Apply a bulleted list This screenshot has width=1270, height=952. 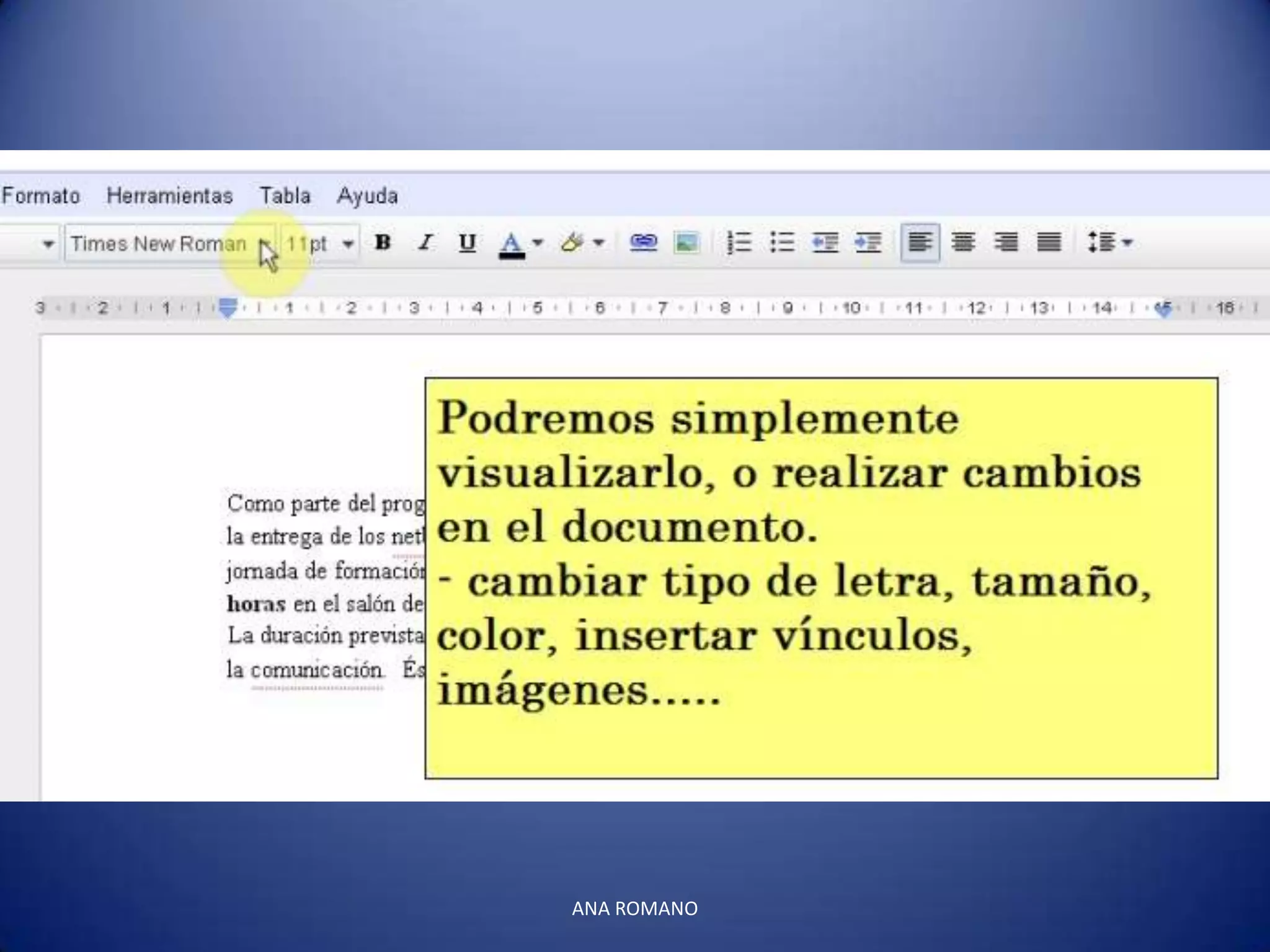[782, 242]
